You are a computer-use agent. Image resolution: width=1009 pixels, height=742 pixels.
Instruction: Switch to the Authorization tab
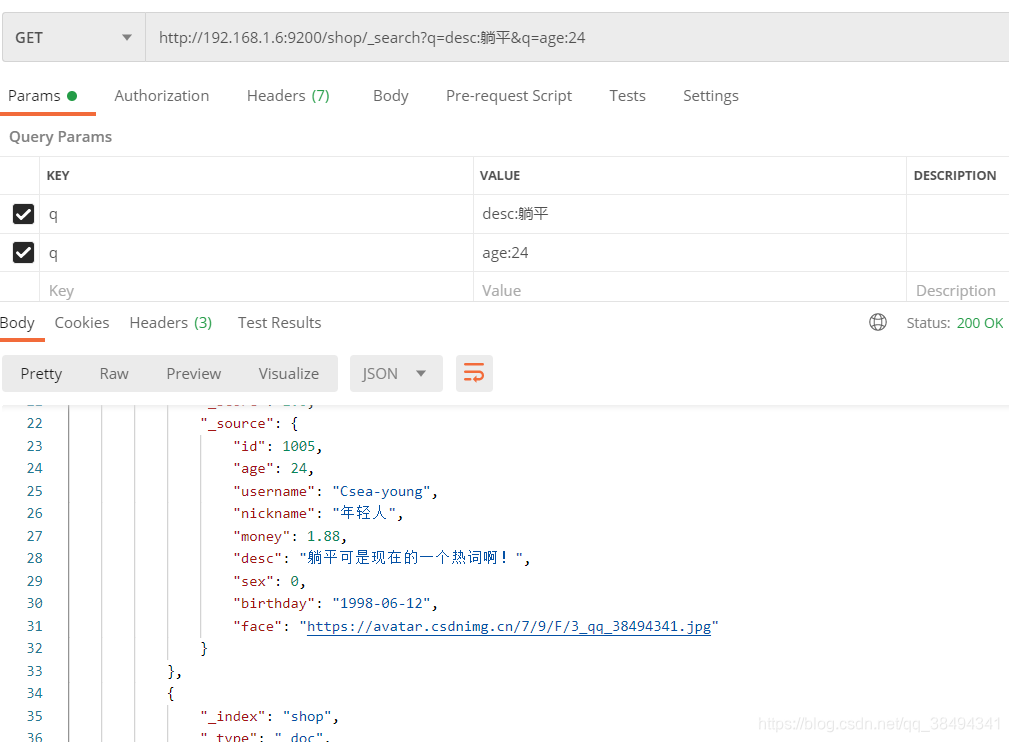(x=162, y=96)
